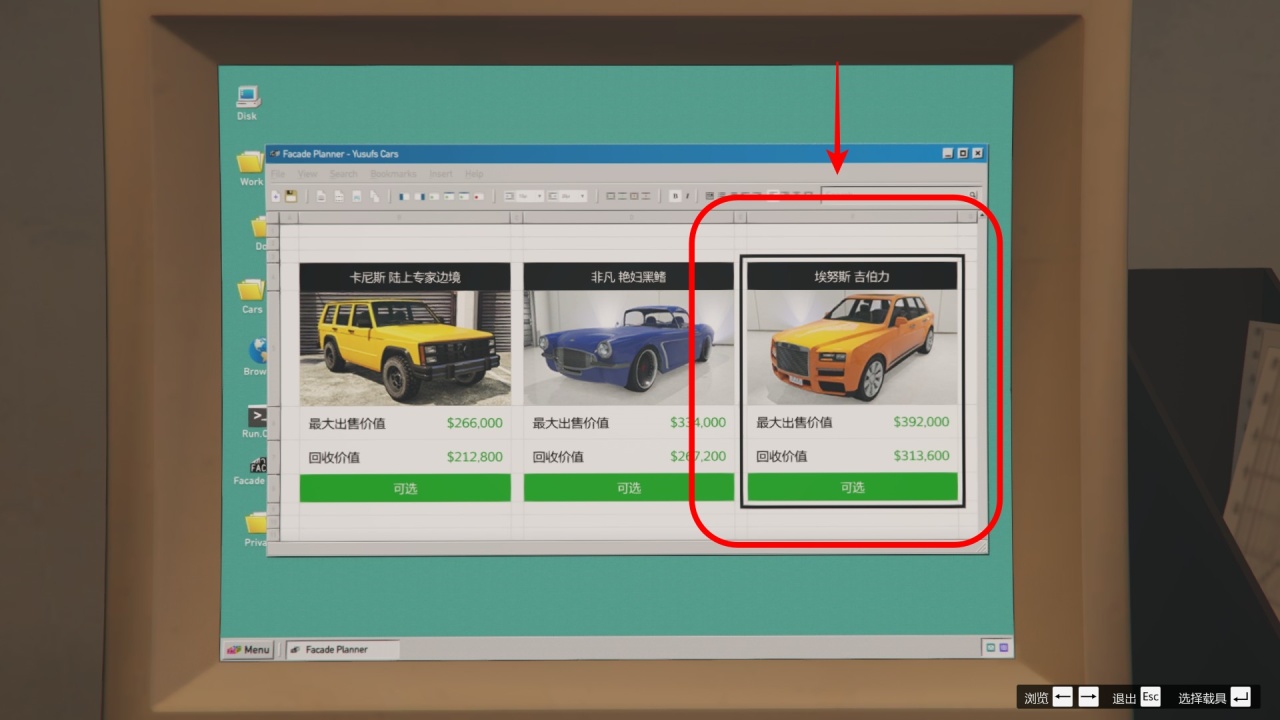Click the Facade Planner taskbar item
The width and height of the screenshot is (1280, 720).
[x=342, y=649]
